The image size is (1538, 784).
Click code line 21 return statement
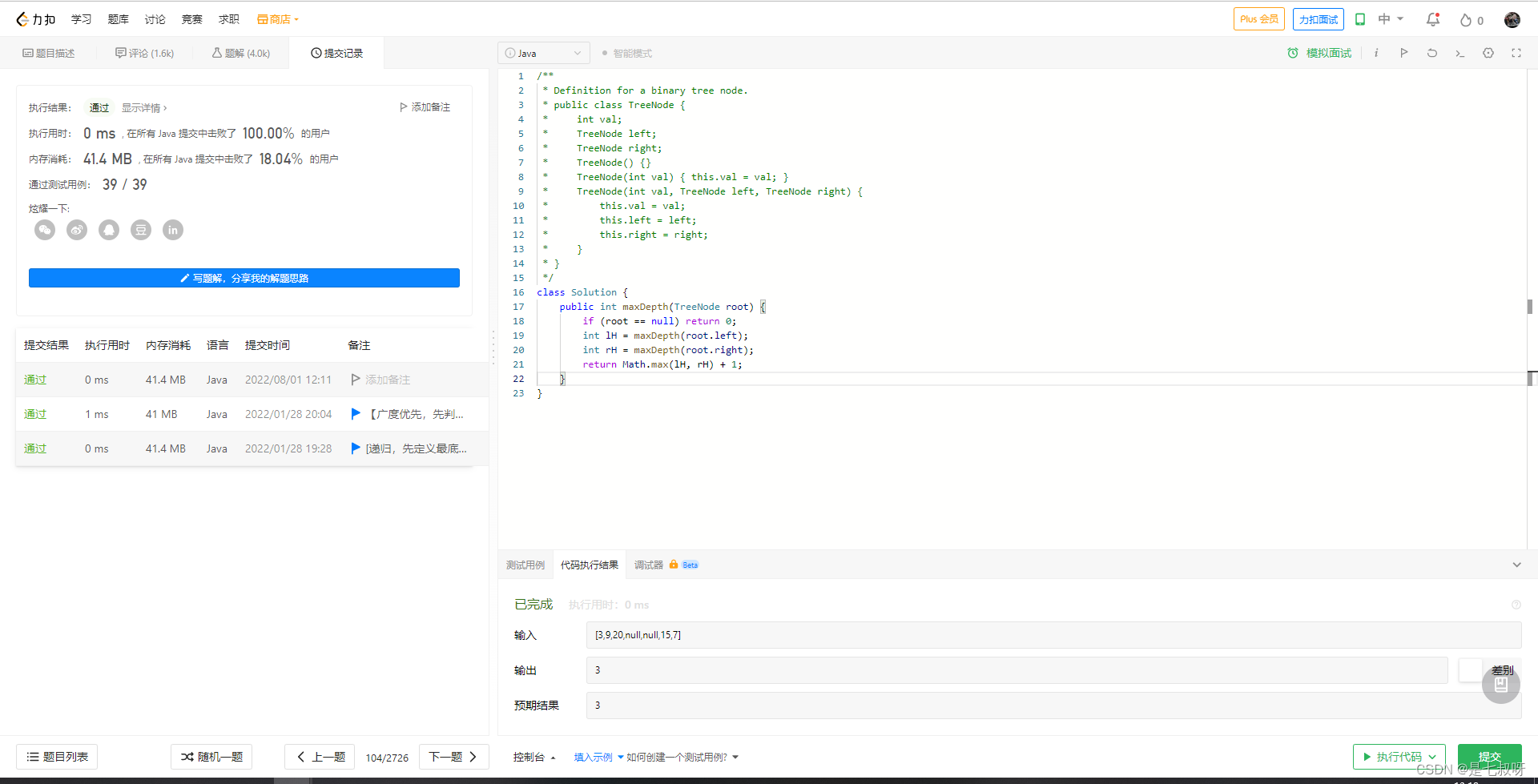coord(662,364)
